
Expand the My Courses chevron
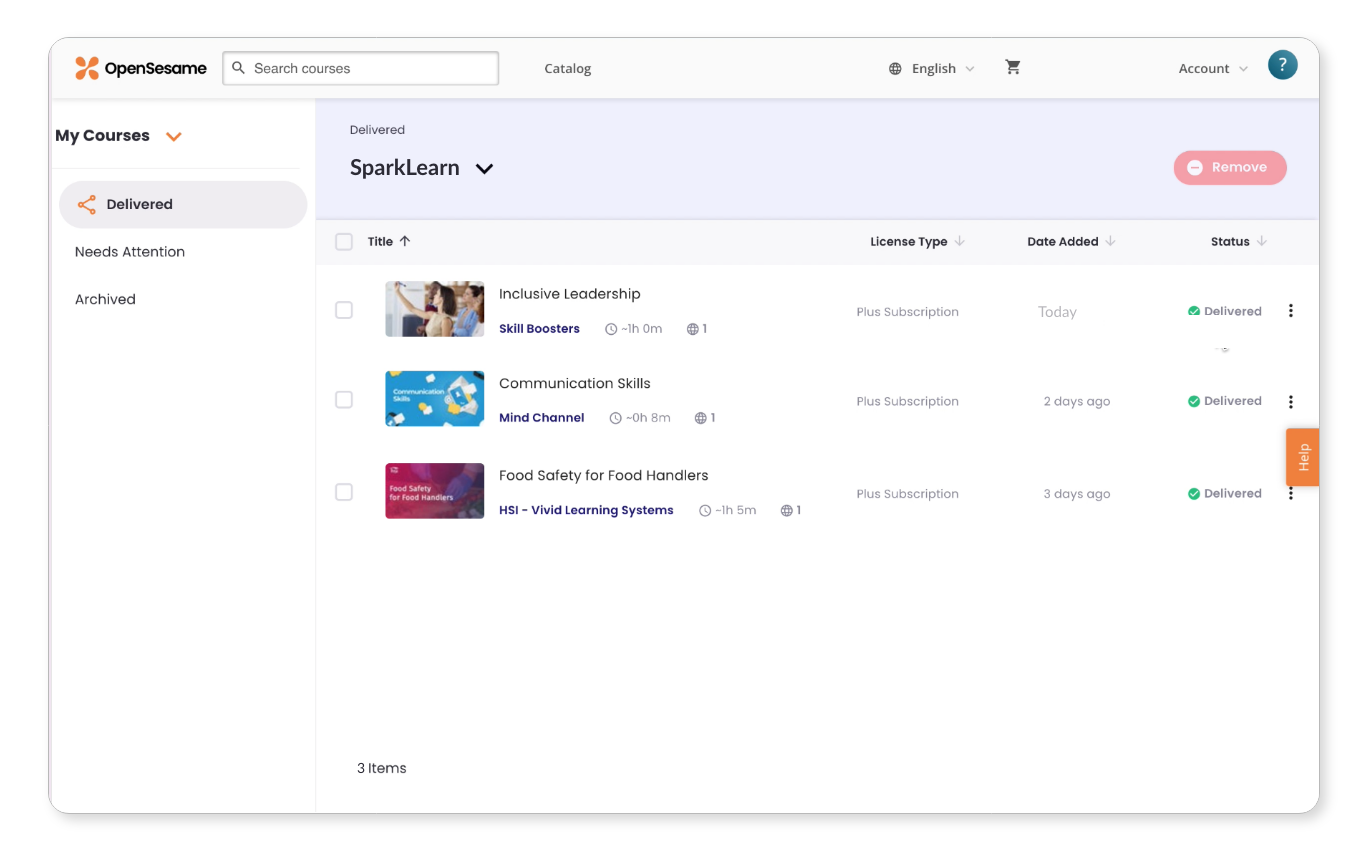(x=174, y=137)
